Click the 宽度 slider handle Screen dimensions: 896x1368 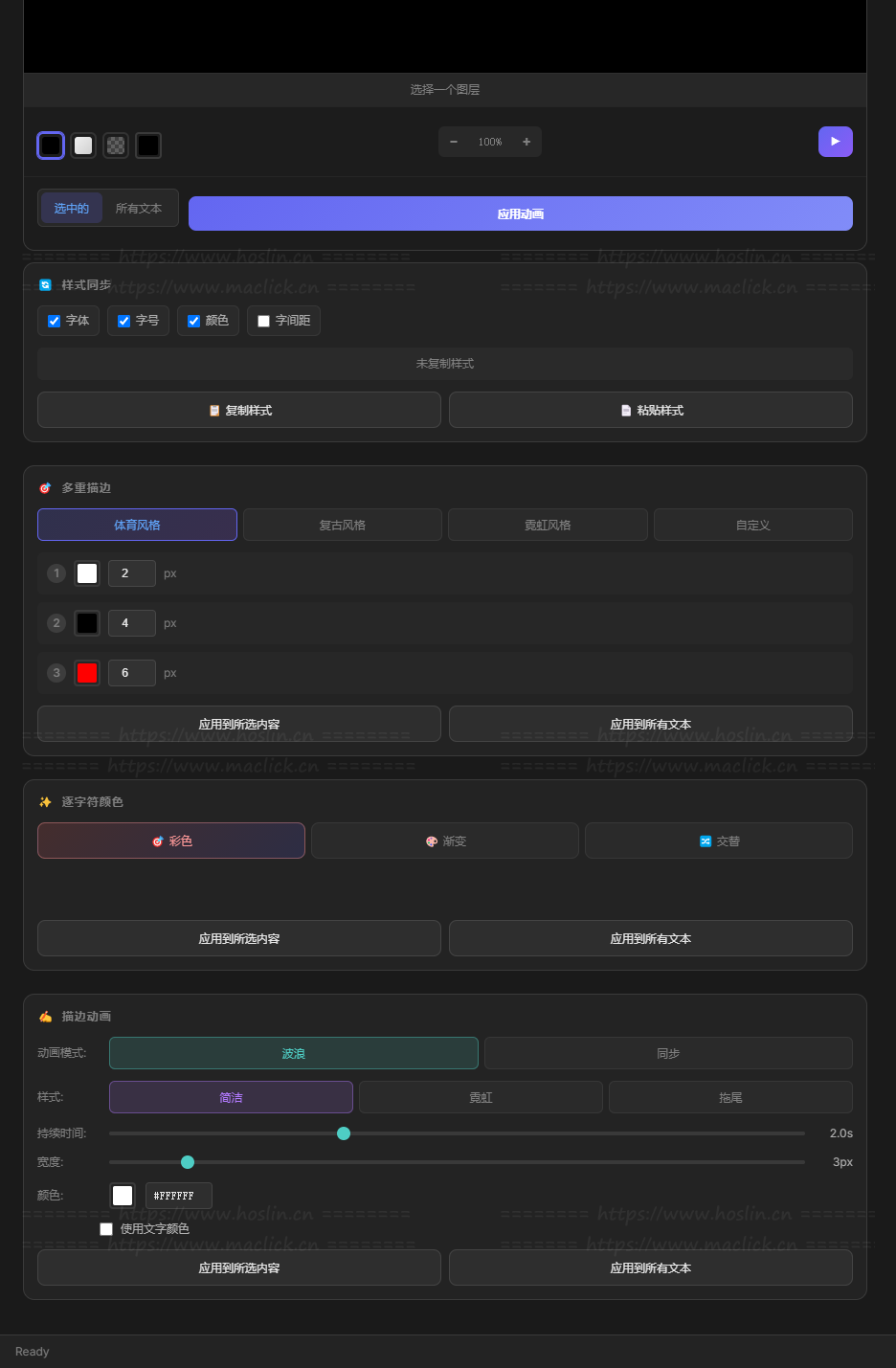click(188, 1162)
